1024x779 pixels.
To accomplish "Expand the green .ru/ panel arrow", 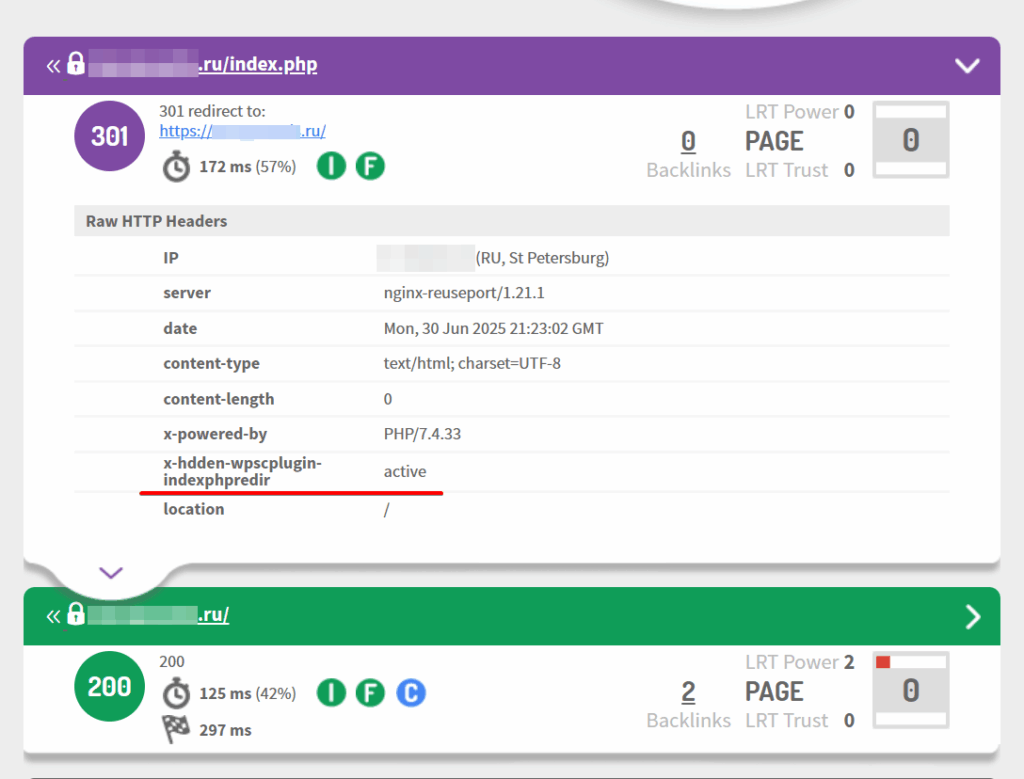I will (972, 616).
